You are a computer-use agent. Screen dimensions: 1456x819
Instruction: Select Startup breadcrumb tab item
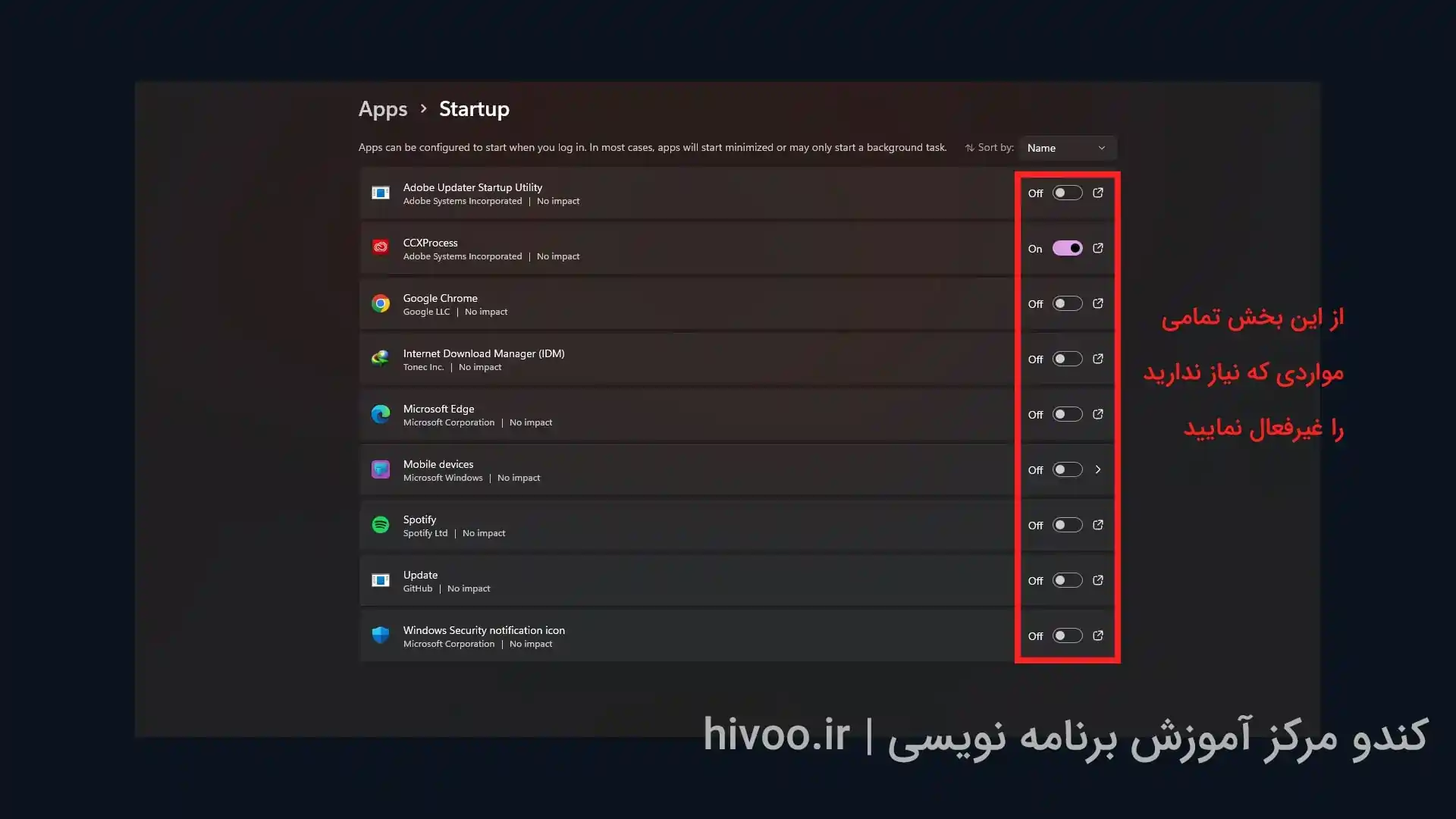(474, 108)
